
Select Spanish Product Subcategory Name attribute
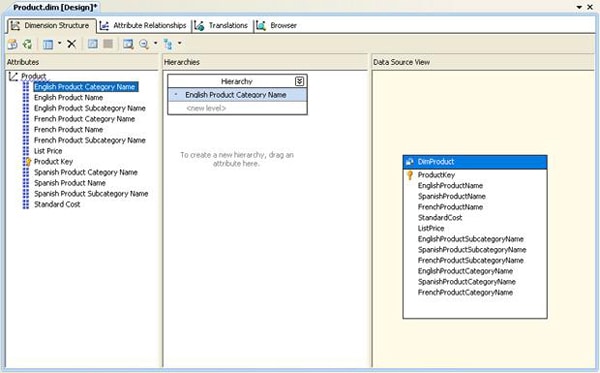click(91, 194)
